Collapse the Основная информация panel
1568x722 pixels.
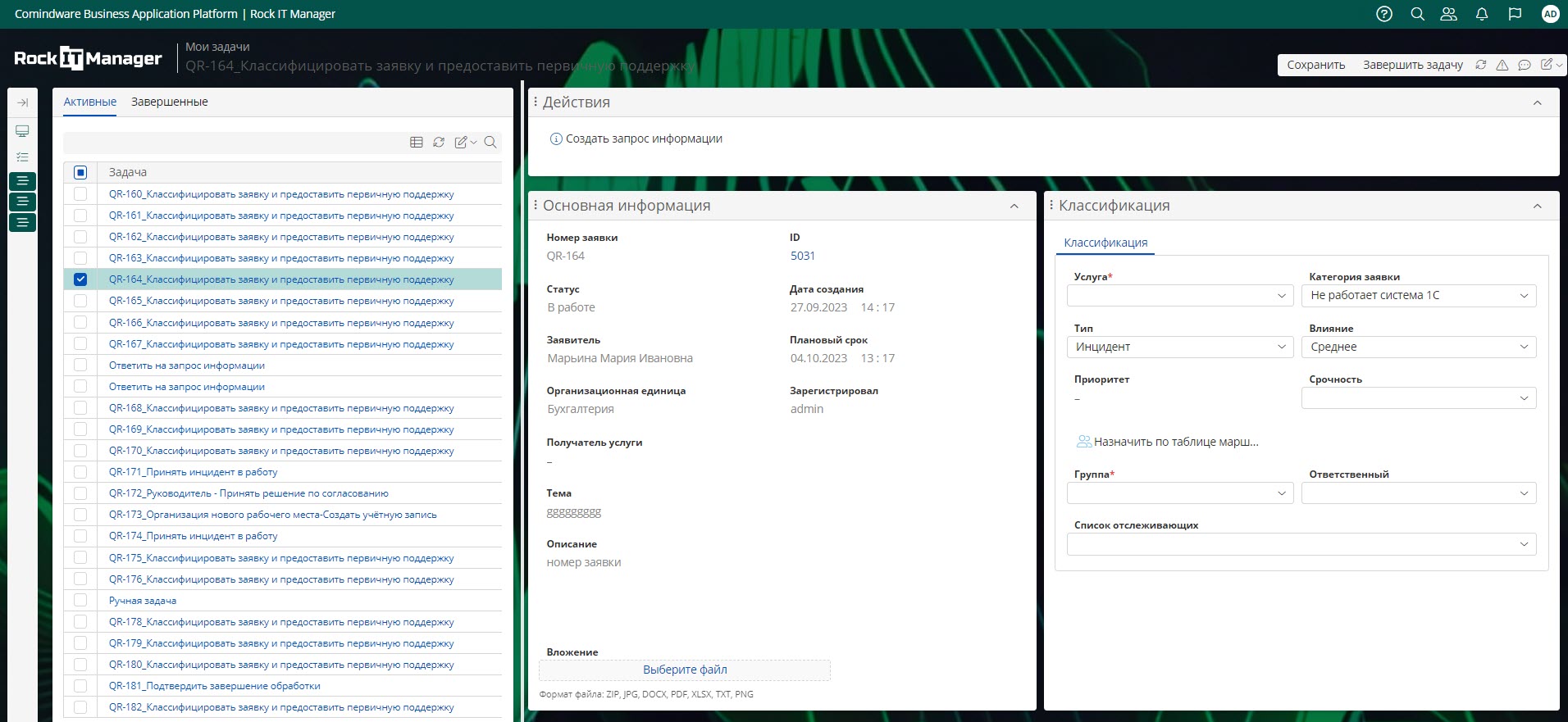coord(1014,206)
